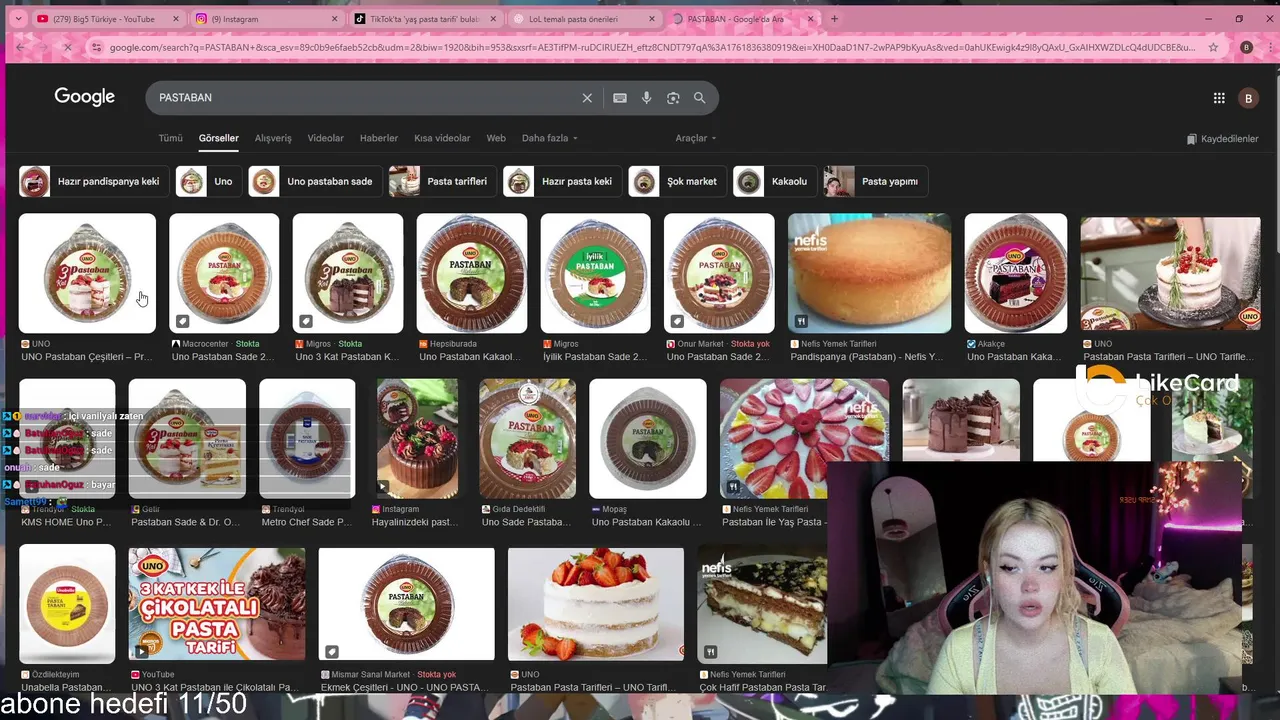Expand the Daha fazla dropdown
This screenshot has height=720, width=1280.
[550, 138]
